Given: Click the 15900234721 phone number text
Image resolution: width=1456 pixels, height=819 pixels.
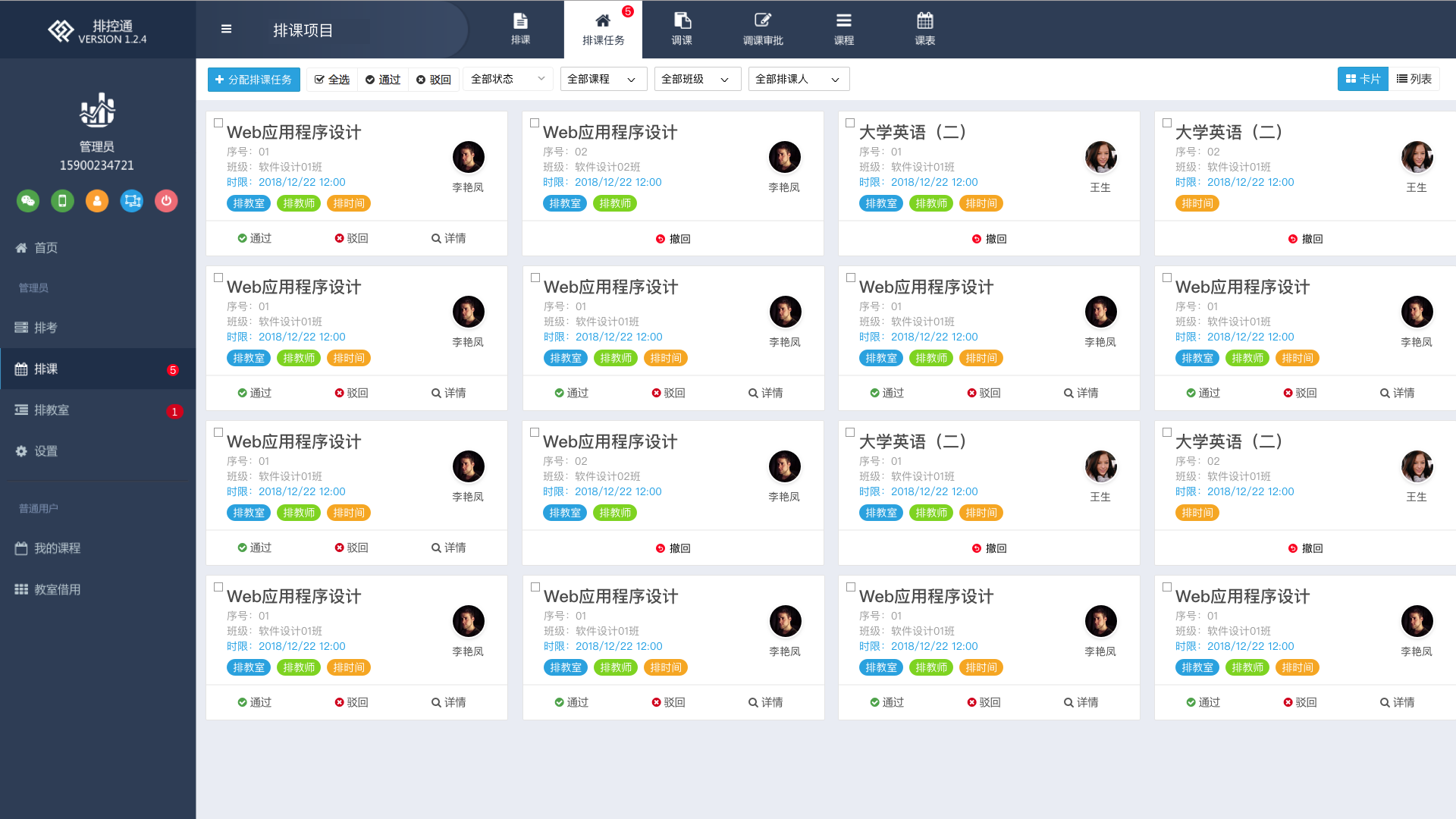Looking at the screenshot, I should click(97, 165).
